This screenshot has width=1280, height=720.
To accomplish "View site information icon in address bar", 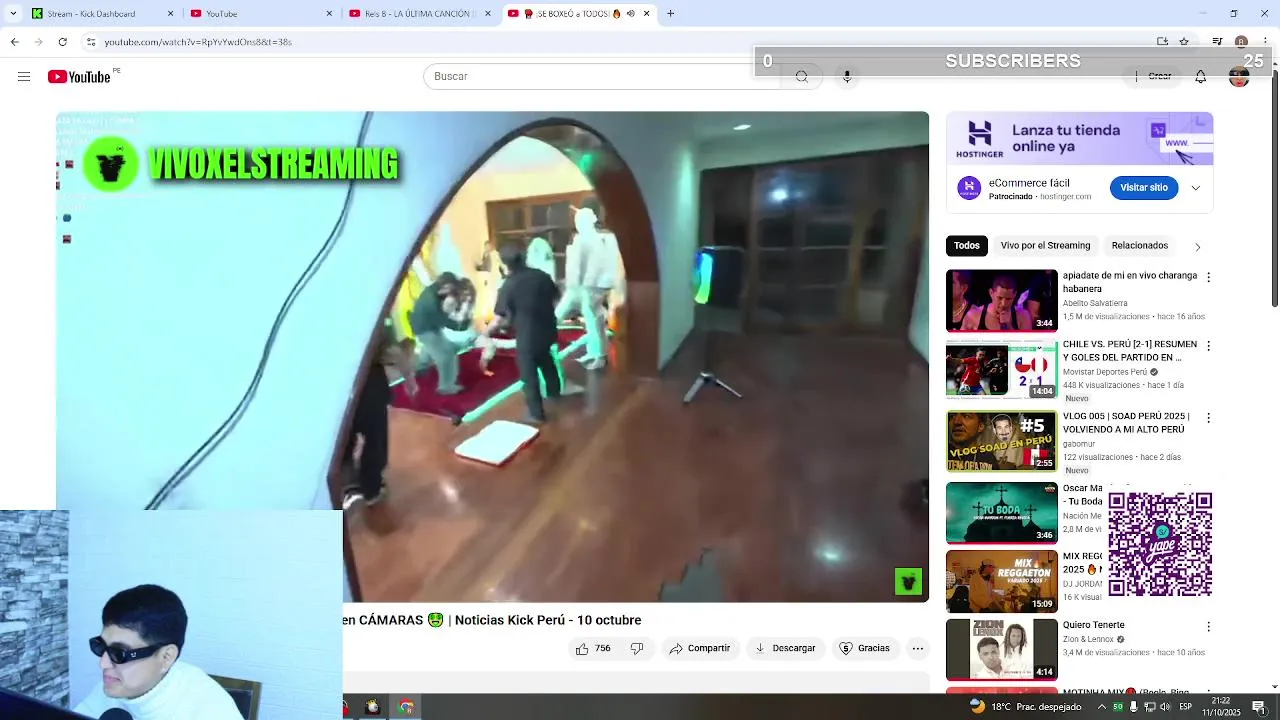I will point(91,42).
